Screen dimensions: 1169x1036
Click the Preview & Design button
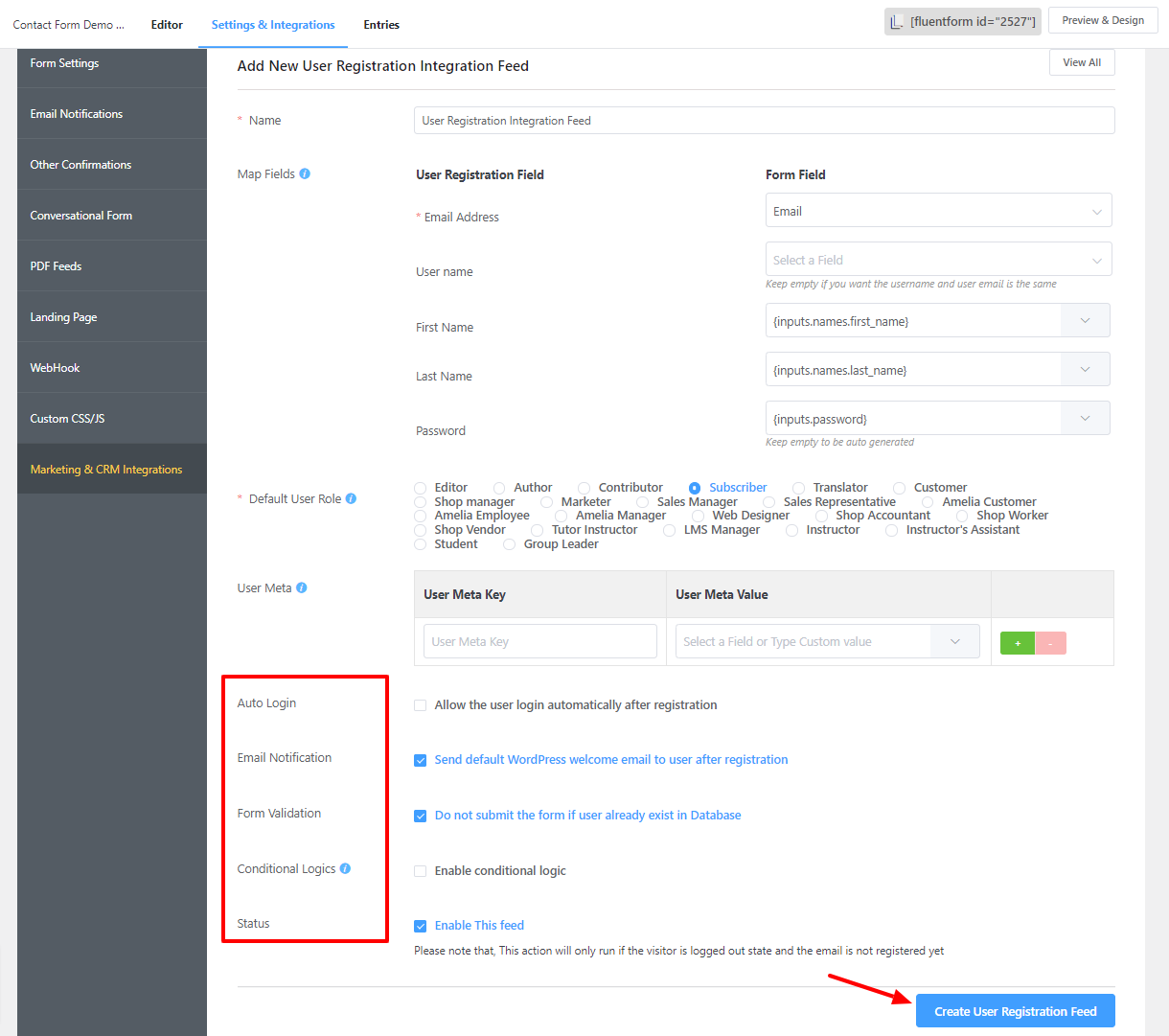click(1103, 20)
